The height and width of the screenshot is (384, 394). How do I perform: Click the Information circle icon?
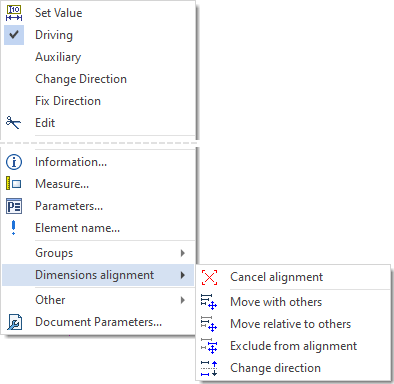(x=14, y=162)
